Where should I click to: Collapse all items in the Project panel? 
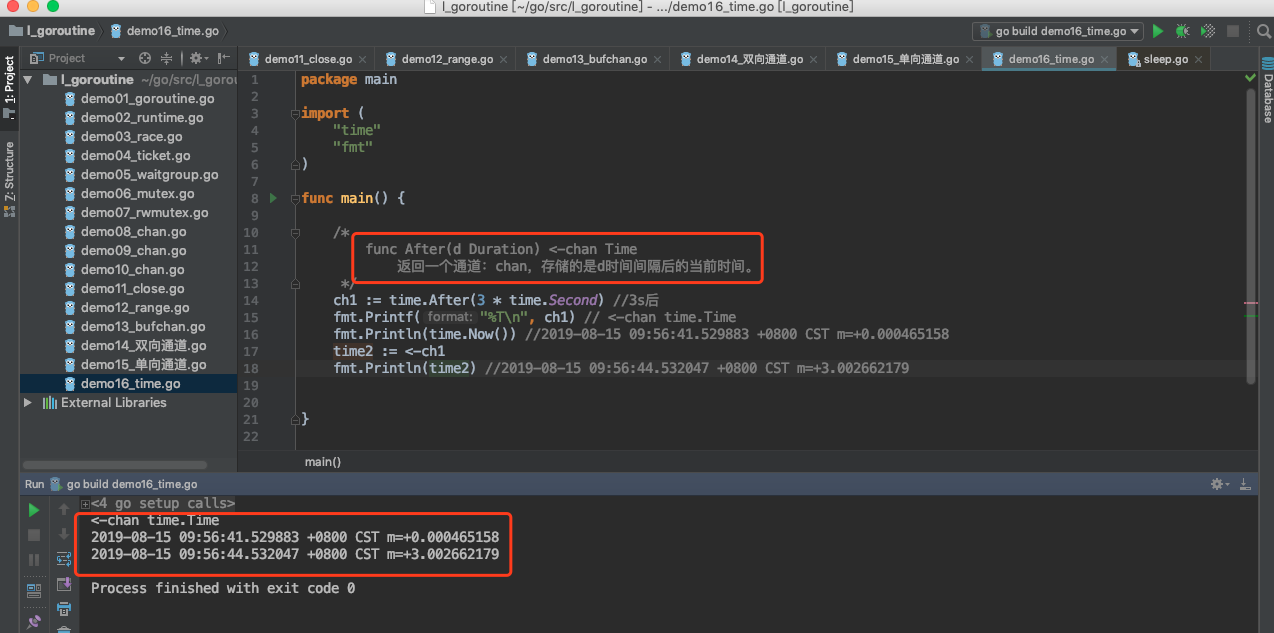(167, 58)
